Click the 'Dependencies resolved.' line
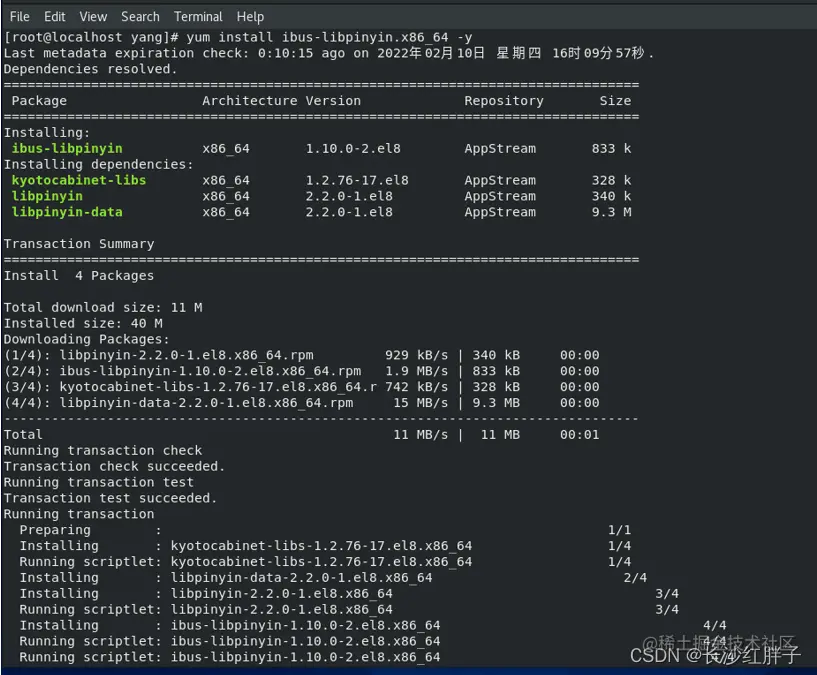 [90, 69]
